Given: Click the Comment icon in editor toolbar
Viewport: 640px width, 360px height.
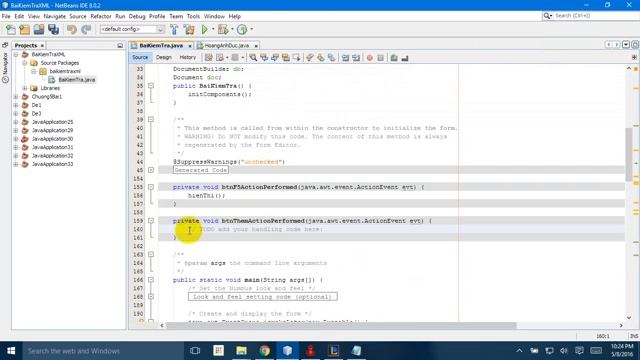Looking at the screenshot, I should click(394, 58).
